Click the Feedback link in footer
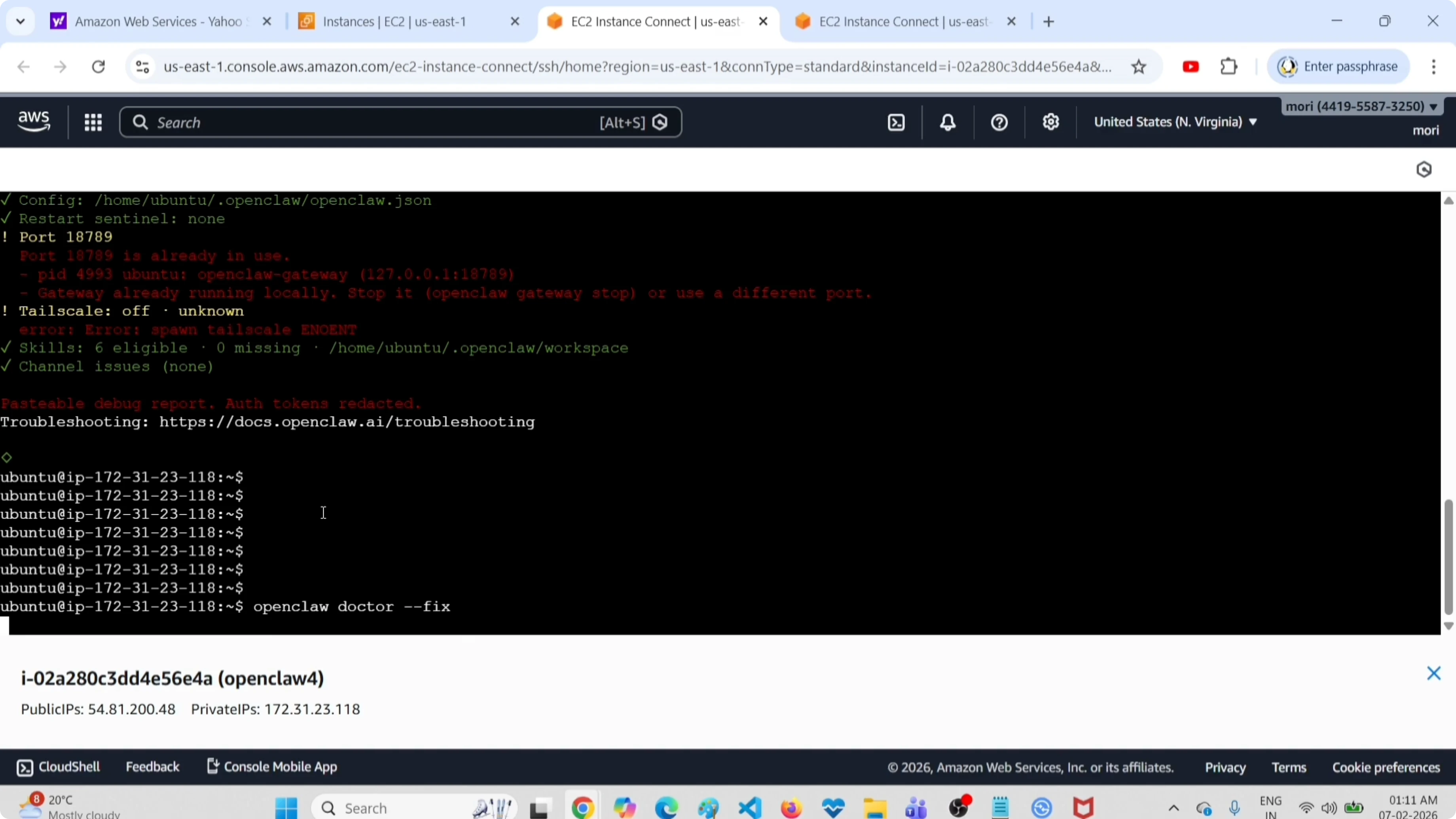 (x=152, y=767)
